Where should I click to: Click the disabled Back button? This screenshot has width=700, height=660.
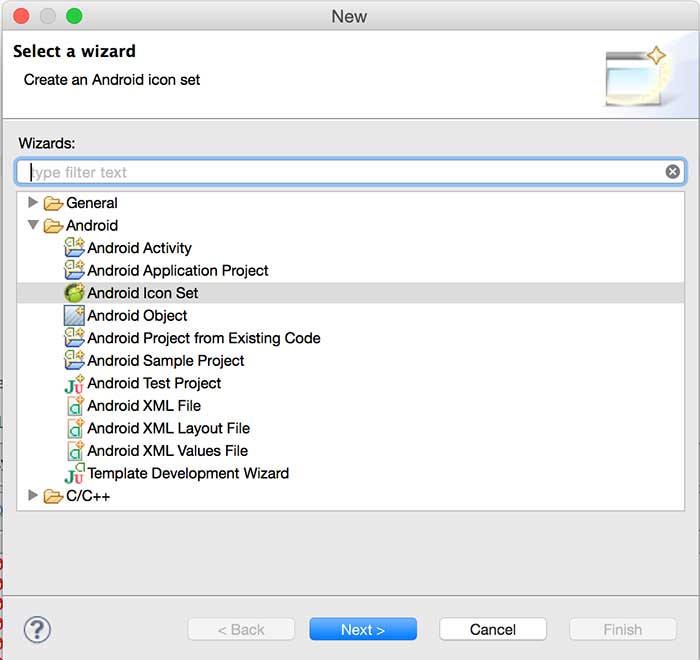click(x=241, y=629)
